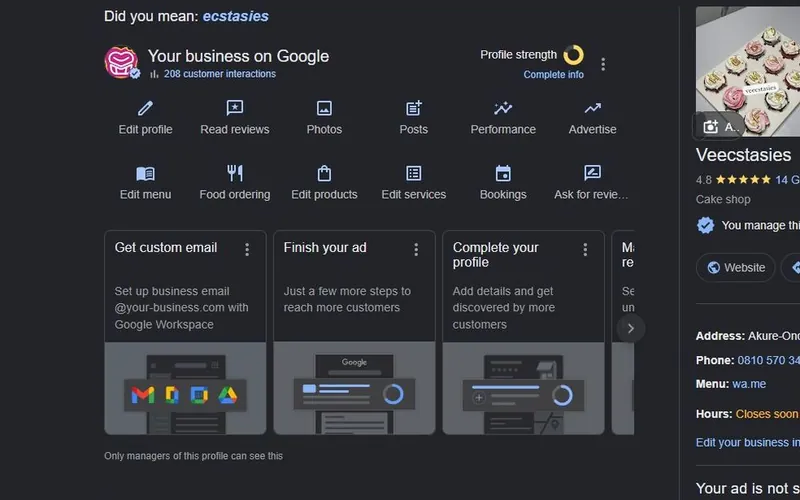
Task: Click the Akure-Ondo address text
Action: (773, 336)
